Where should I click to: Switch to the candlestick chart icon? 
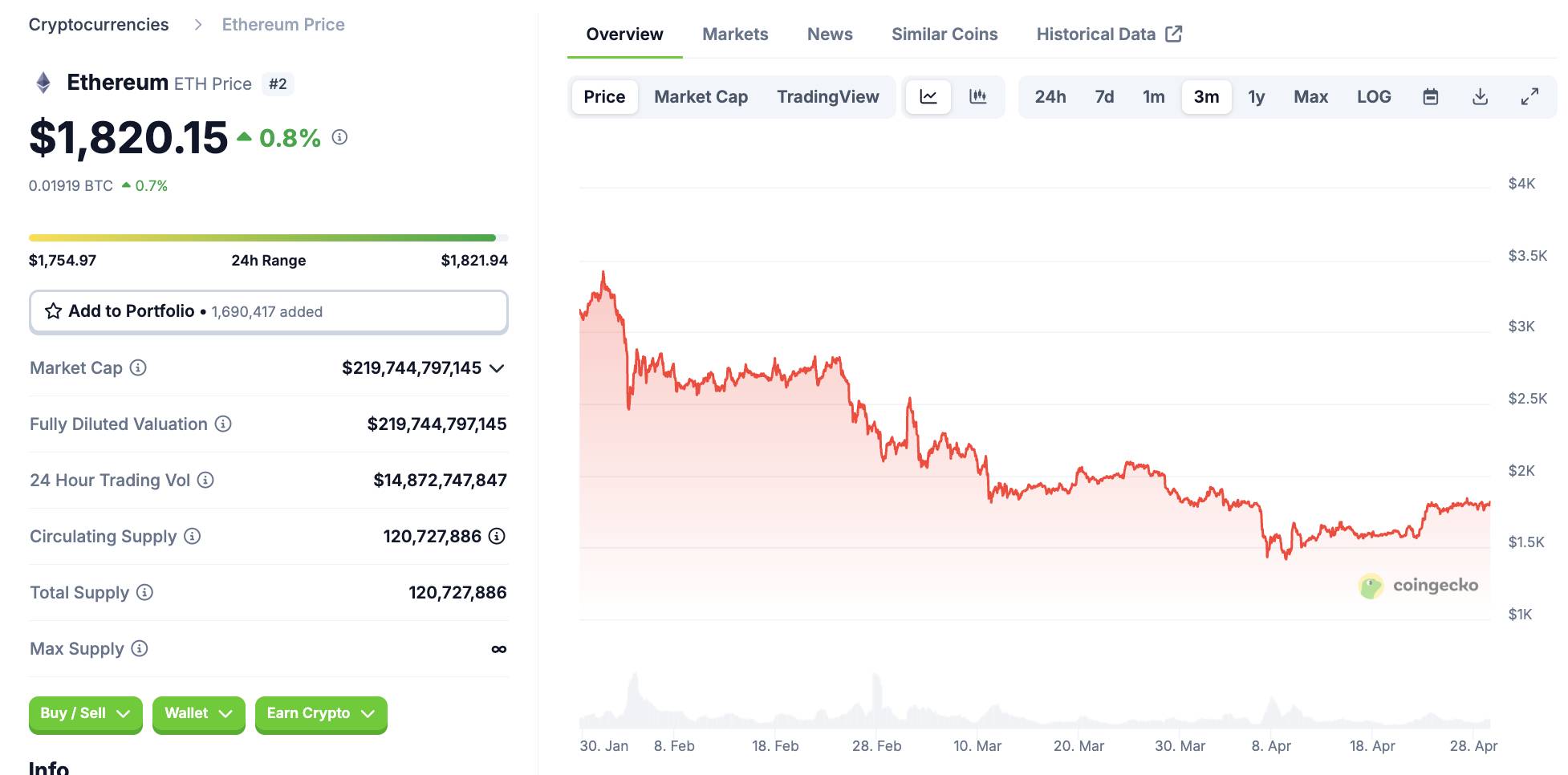click(x=977, y=97)
